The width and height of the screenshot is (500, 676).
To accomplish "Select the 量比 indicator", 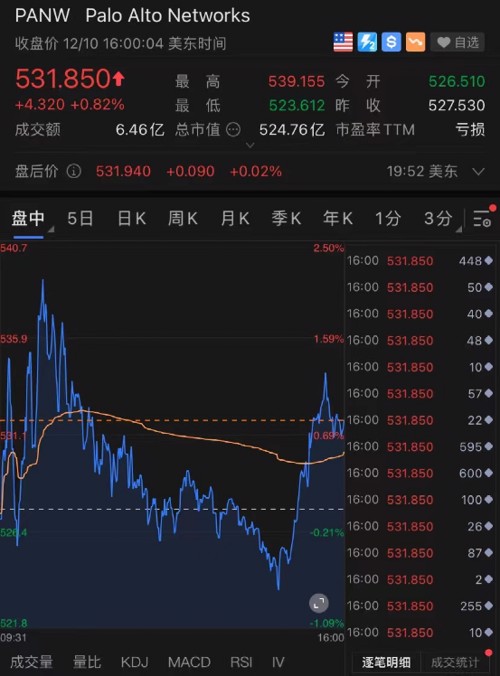I will point(87,662).
